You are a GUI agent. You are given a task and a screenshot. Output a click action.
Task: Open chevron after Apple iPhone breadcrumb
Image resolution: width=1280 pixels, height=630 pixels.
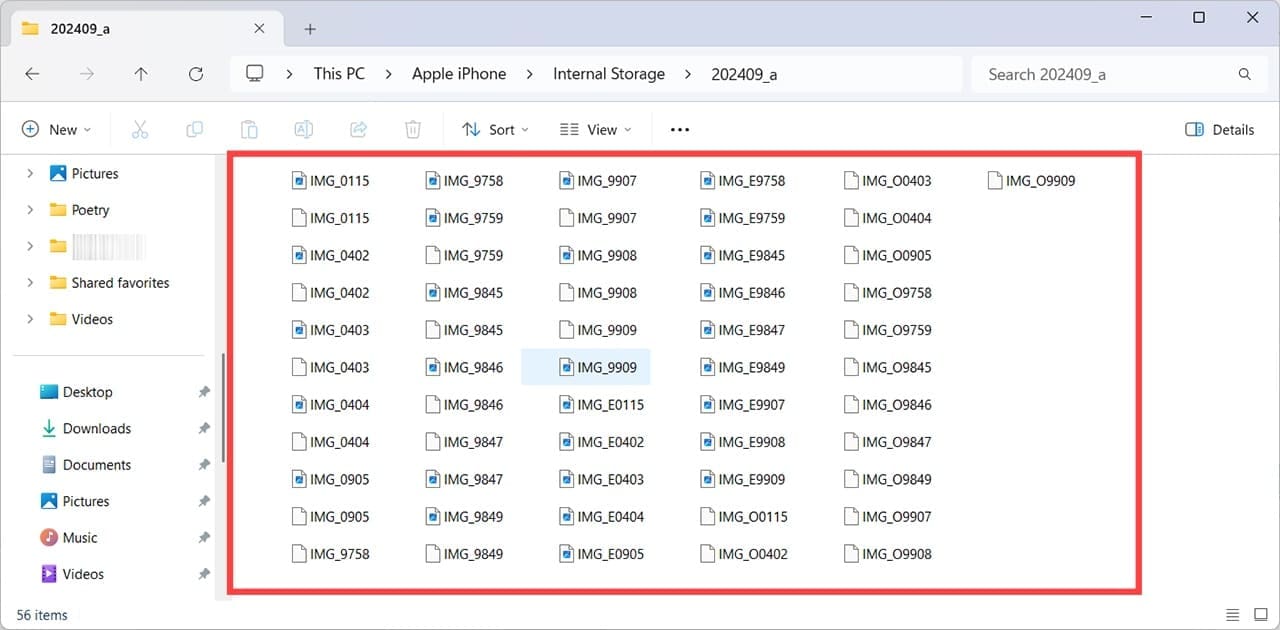click(x=529, y=74)
